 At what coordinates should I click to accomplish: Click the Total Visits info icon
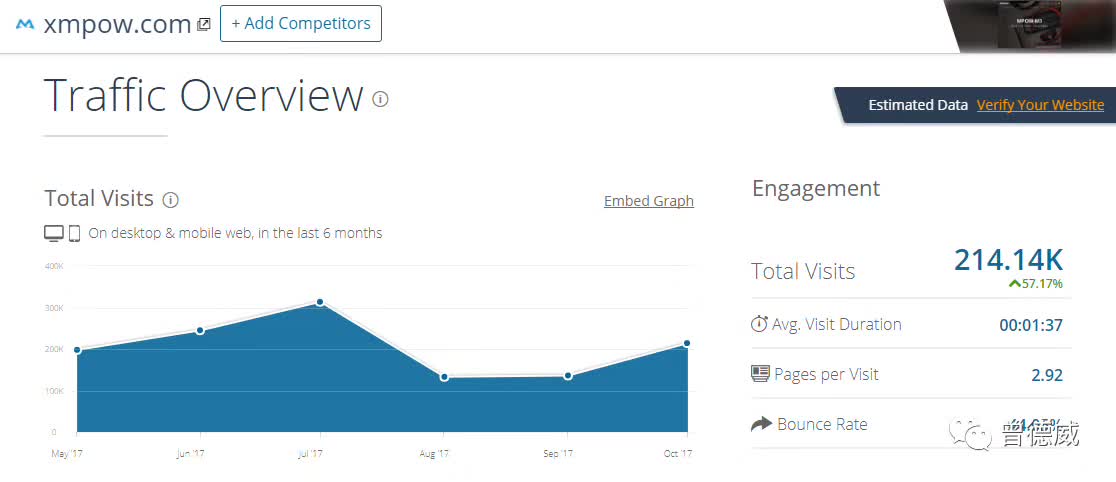(x=171, y=200)
